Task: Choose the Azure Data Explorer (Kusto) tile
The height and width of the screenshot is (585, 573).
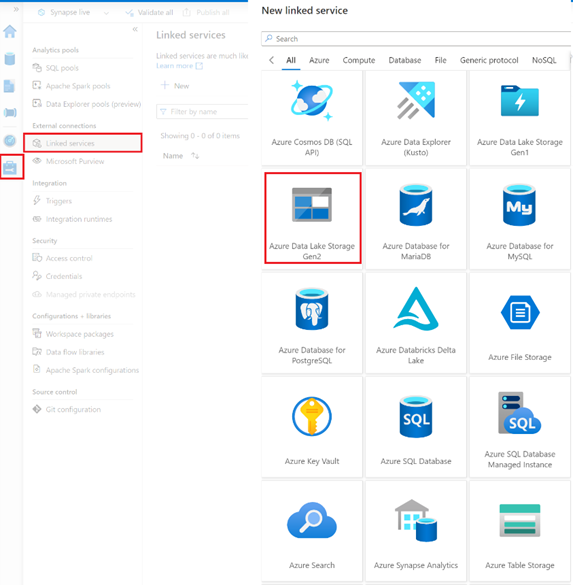Action: 416,118
